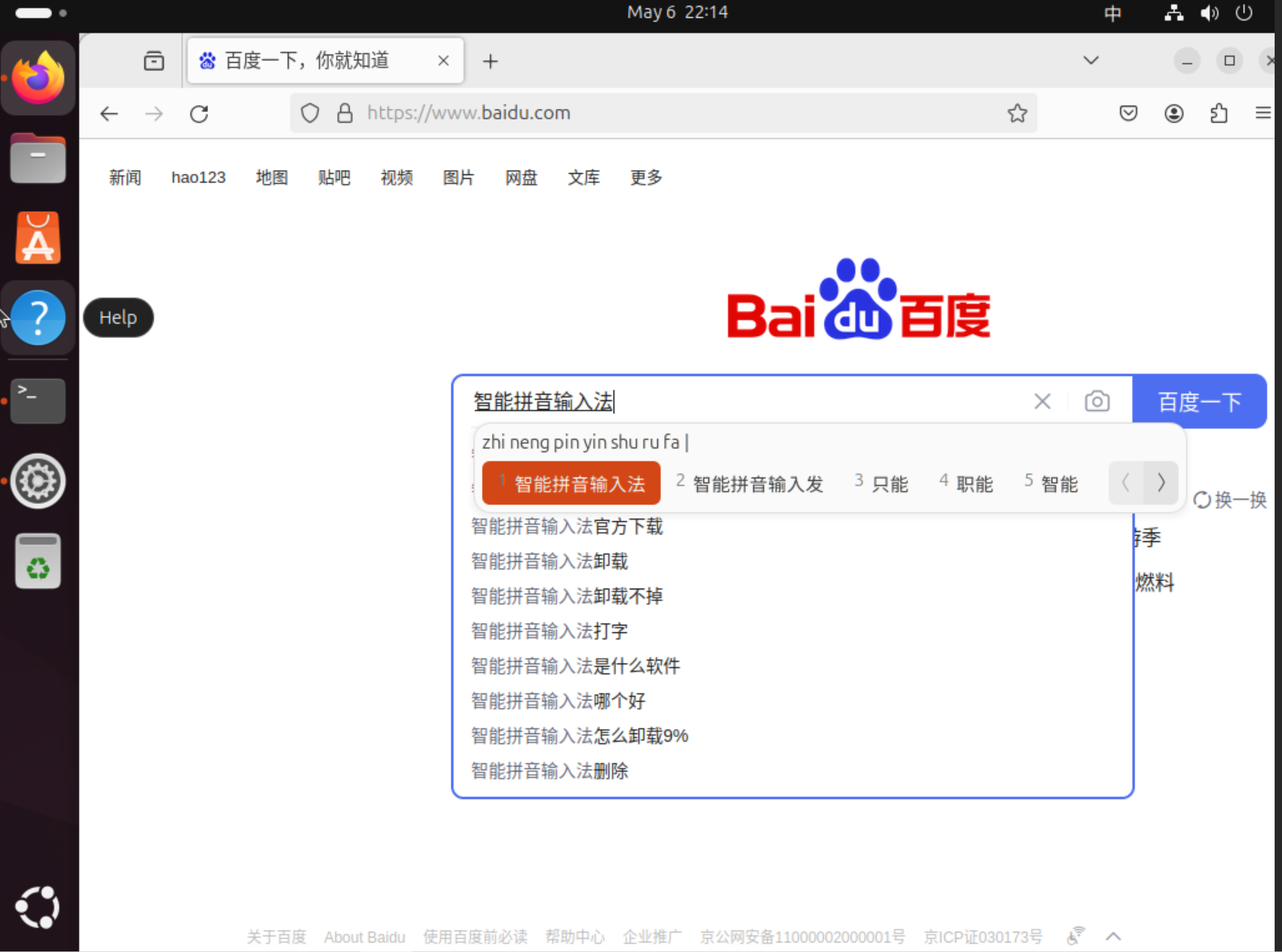The height and width of the screenshot is (952, 1282).
Task: Open the volume indicator in top bar
Action: tap(1209, 13)
